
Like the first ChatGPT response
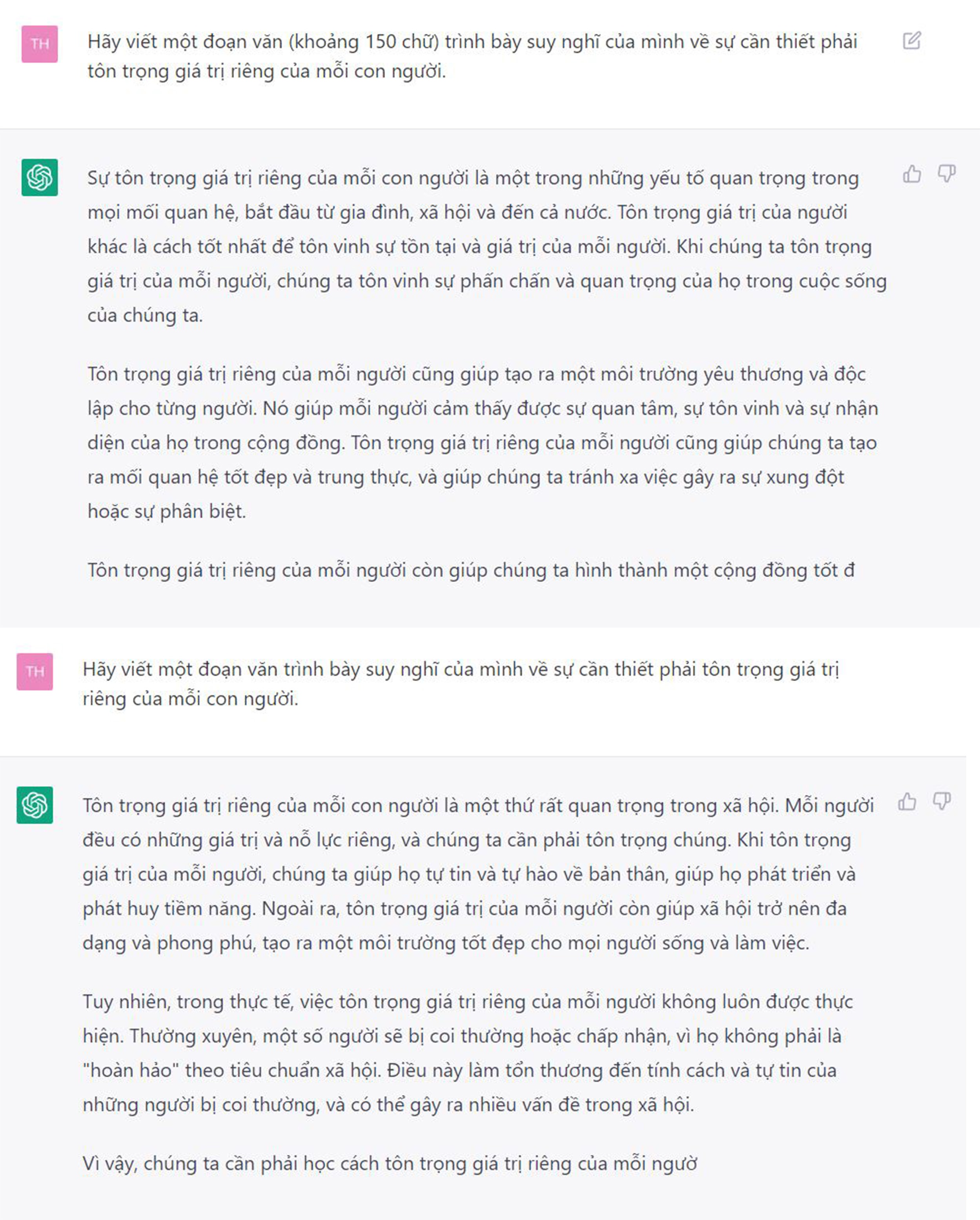point(911,174)
